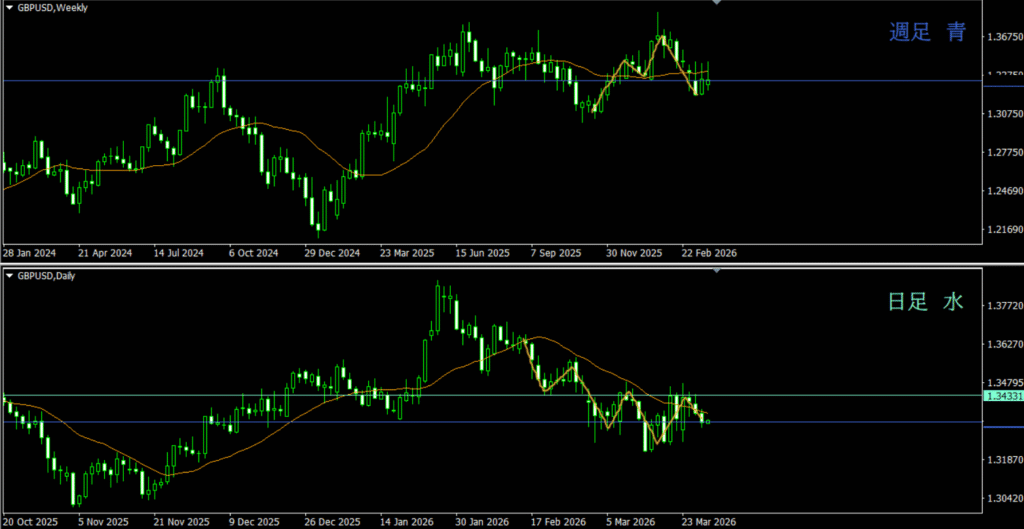Click the 22 Feb 2026 weekly date label
The image size is (1024, 529).
pyautogui.click(x=709, y=253)
